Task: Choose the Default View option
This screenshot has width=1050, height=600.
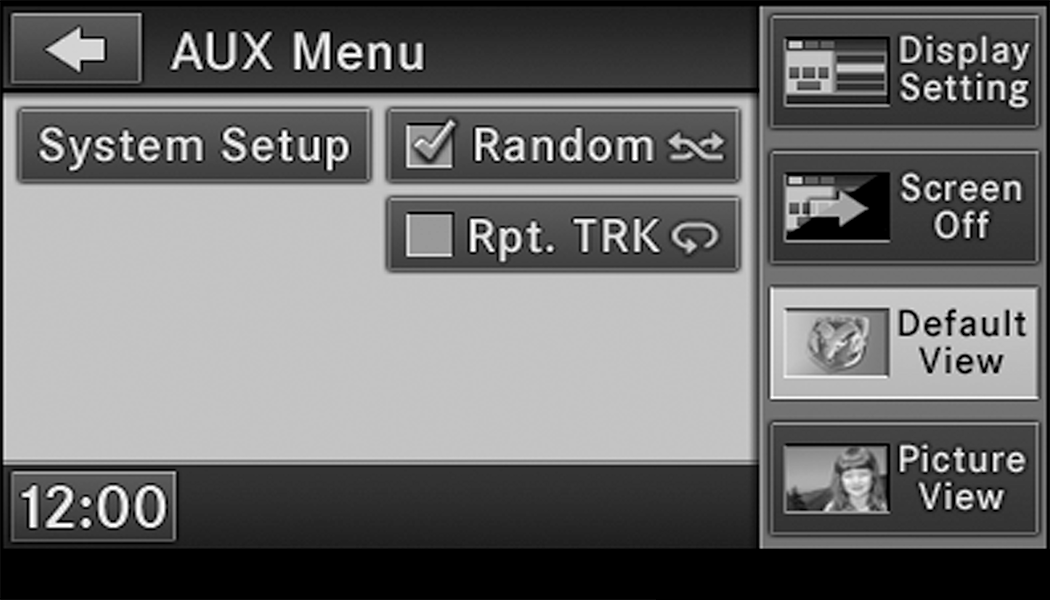Action: 904,343
